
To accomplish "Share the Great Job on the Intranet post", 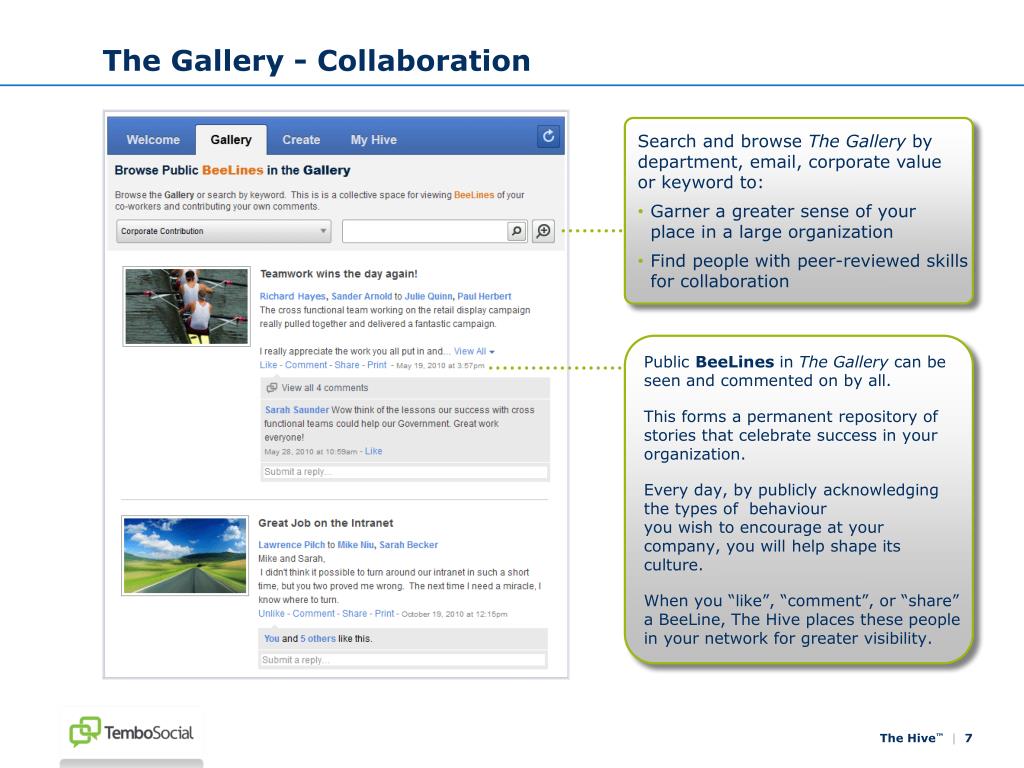I will click(x=355, y=614).
